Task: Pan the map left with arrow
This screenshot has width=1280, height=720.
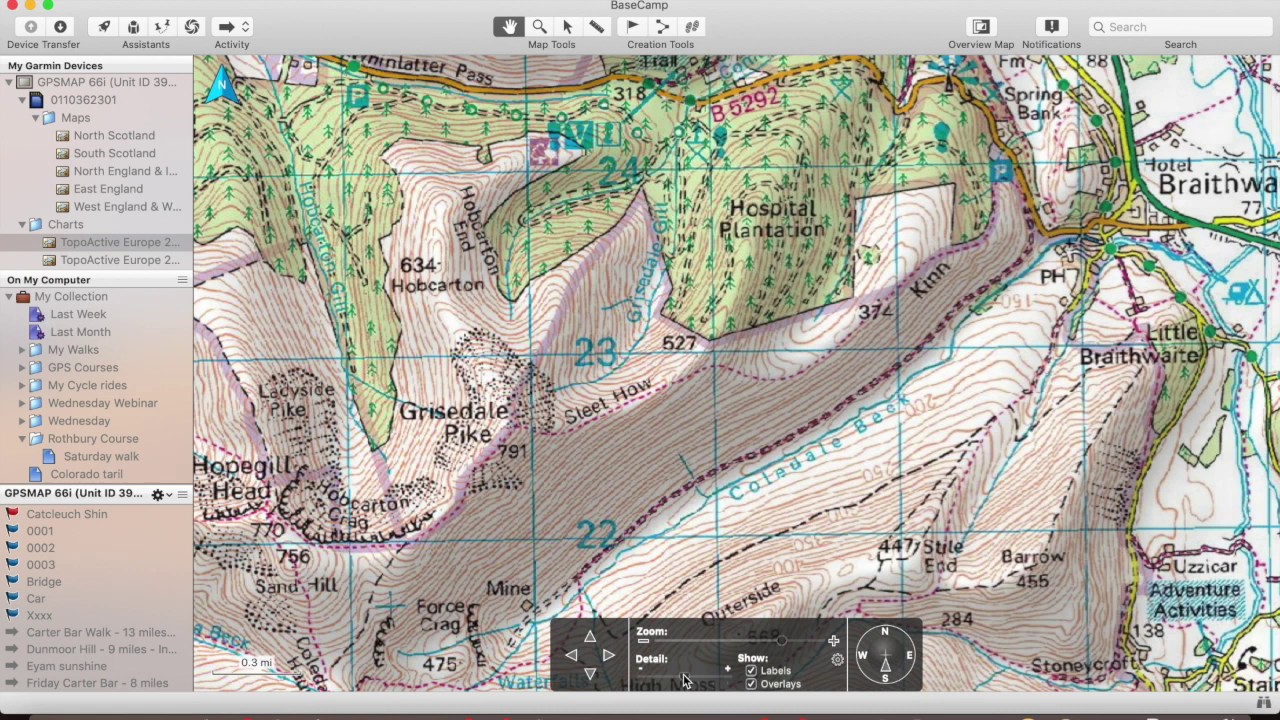Action: (x=571, y=655)
